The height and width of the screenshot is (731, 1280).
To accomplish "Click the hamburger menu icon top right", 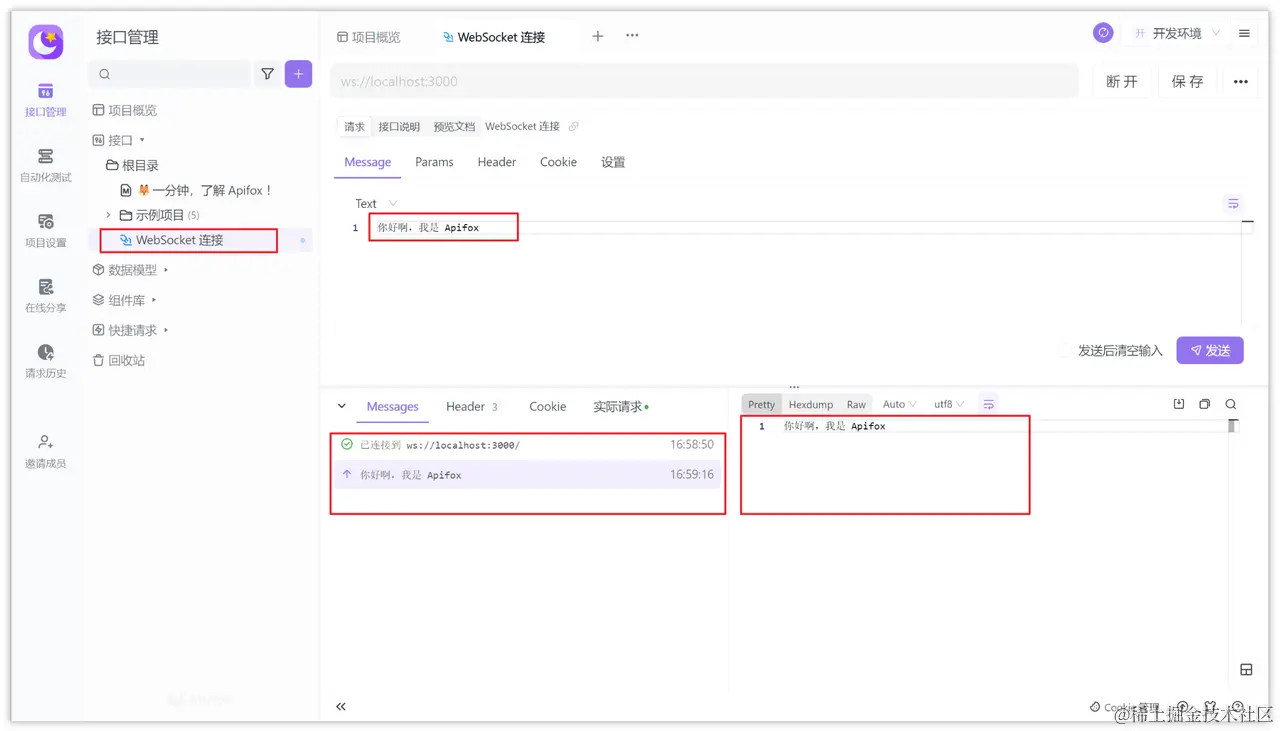I will click(x=1244, y=33).
